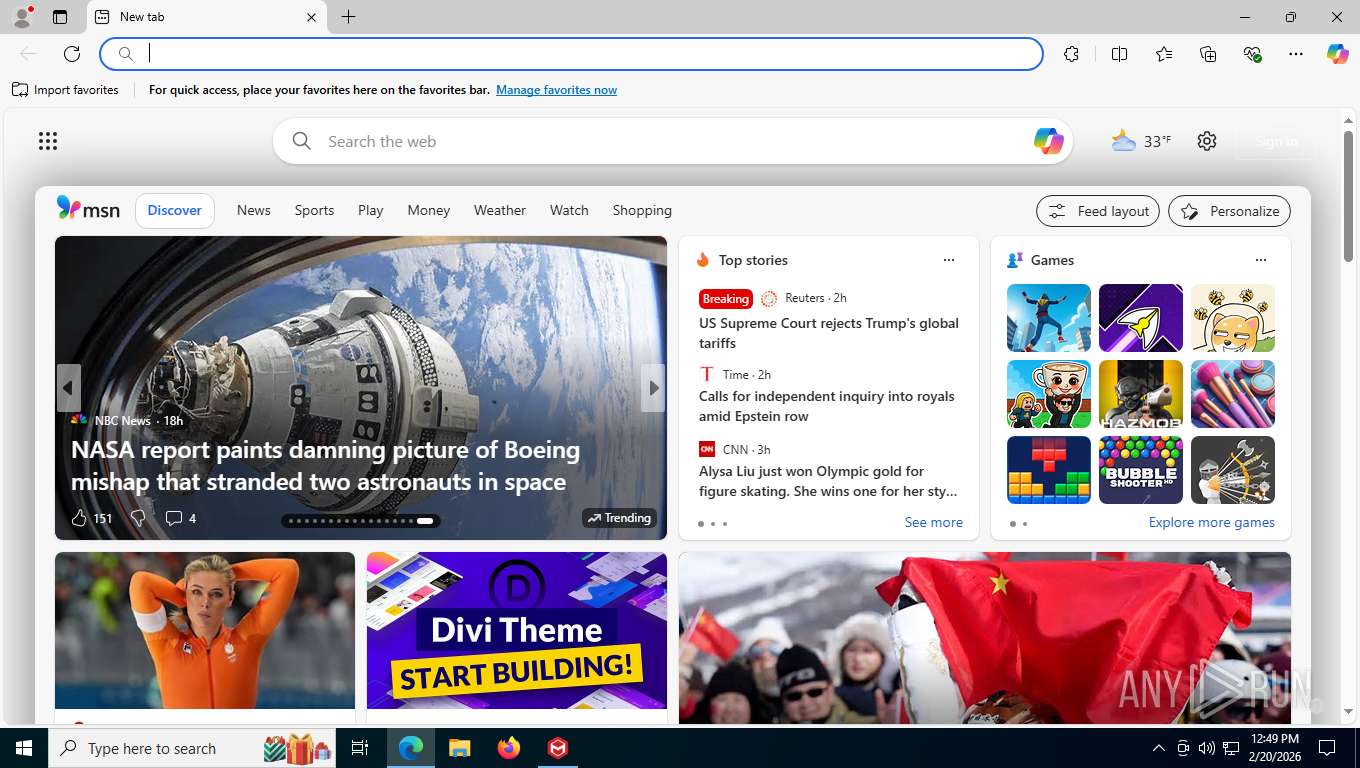Dislike the NASA Boeing story
Screen dimensions: 1360x768
point(138,518)
